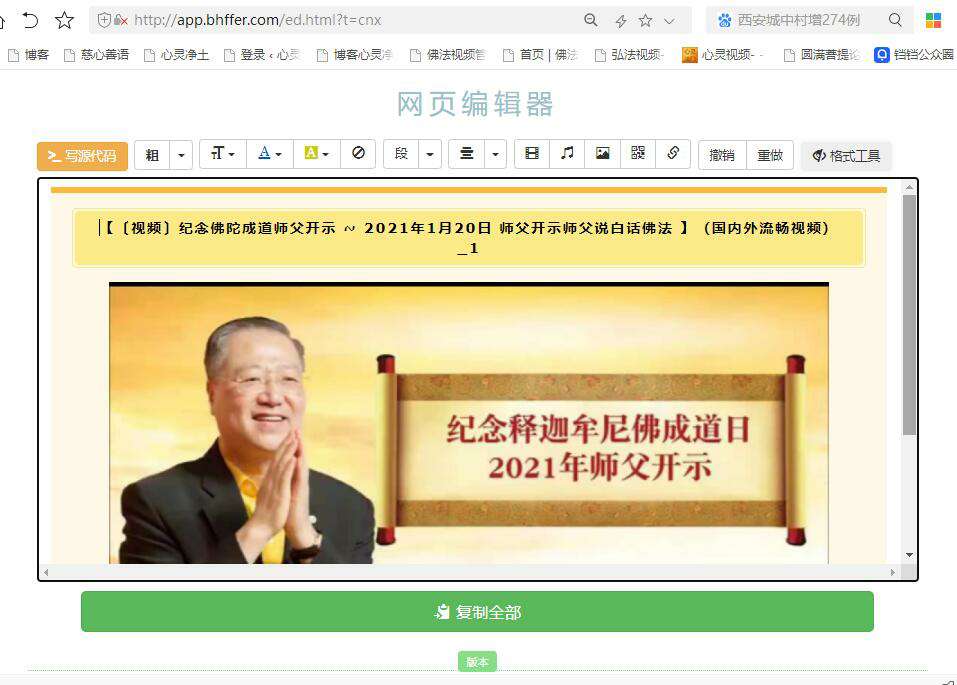Expand the alignment dropdown arrow
The height and width of the screenshot is (685, 957).
[x=495, y=153]
